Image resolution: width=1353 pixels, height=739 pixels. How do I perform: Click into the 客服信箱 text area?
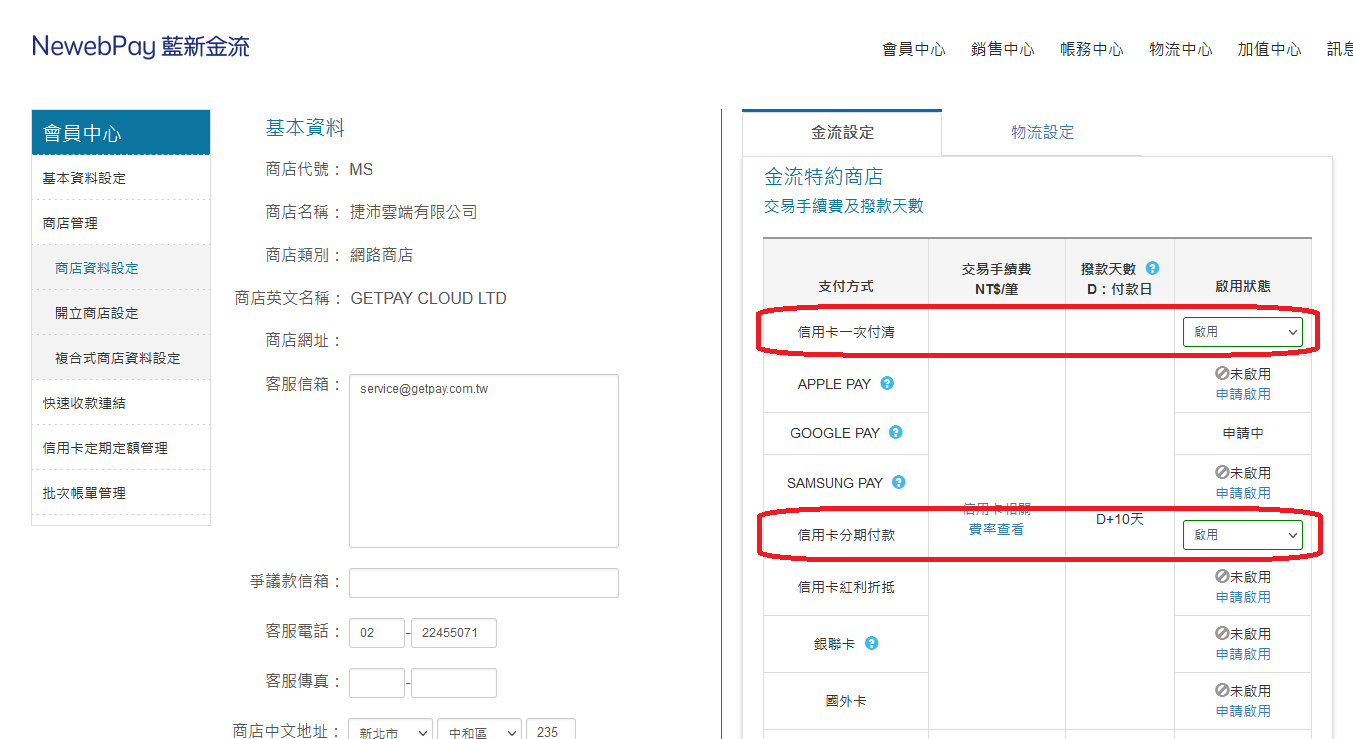[484, 461]
